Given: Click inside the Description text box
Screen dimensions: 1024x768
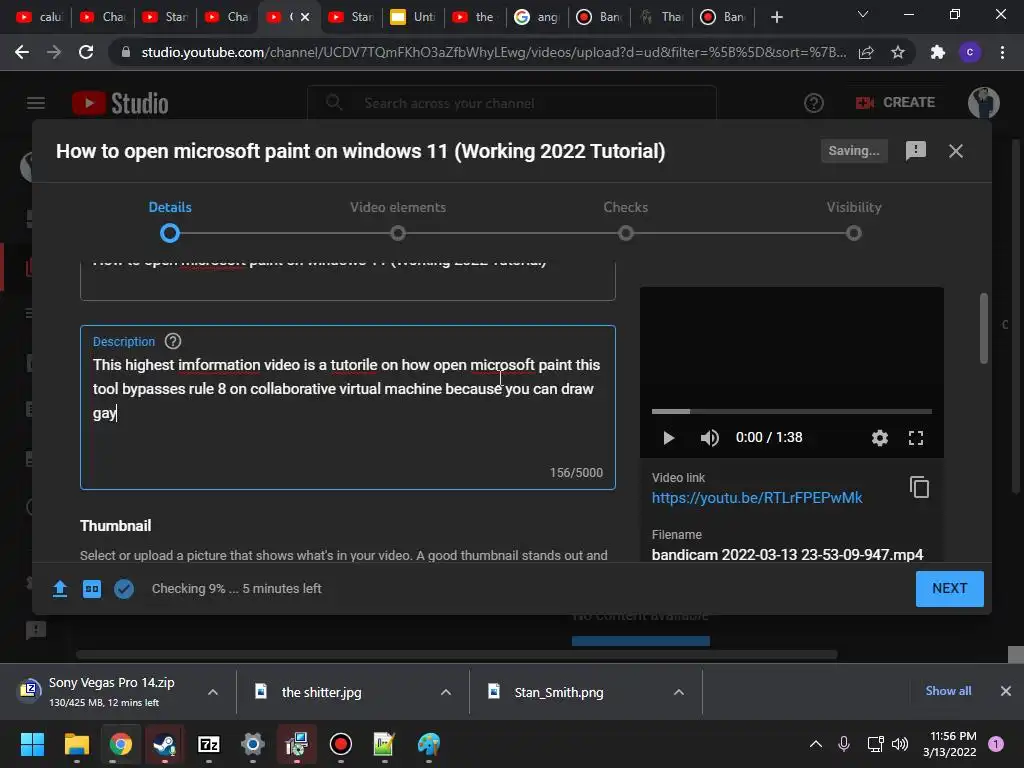Looking at the screenshot, I should coord(347,407).
